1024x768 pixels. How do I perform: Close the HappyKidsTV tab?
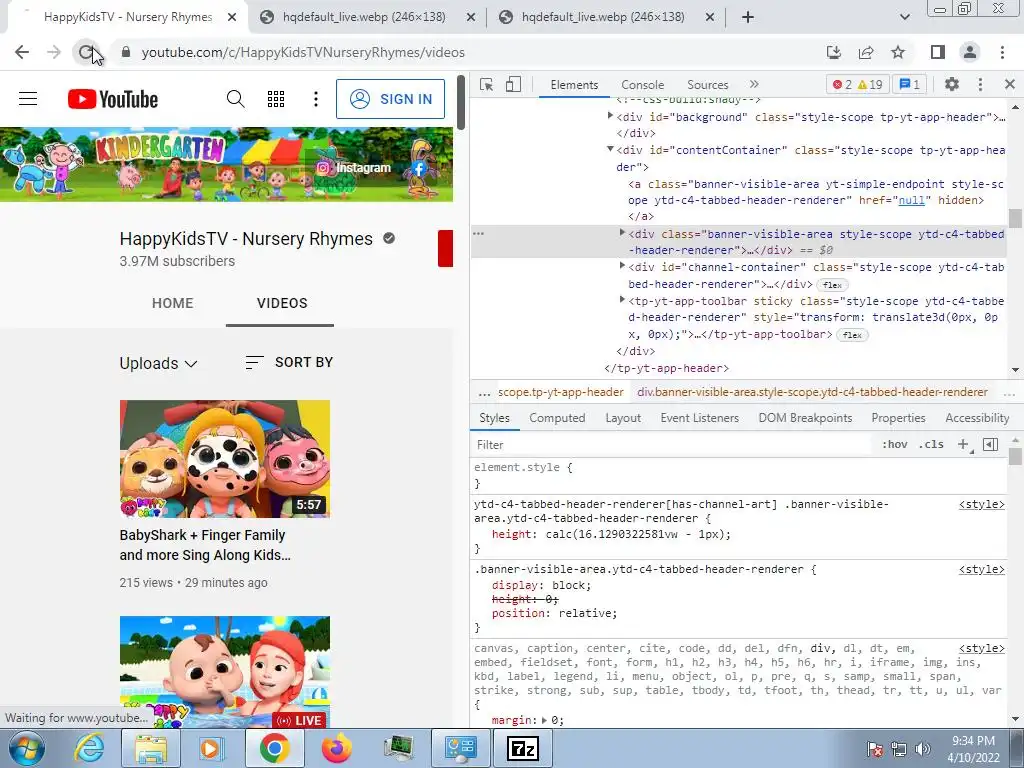[232, 18]
